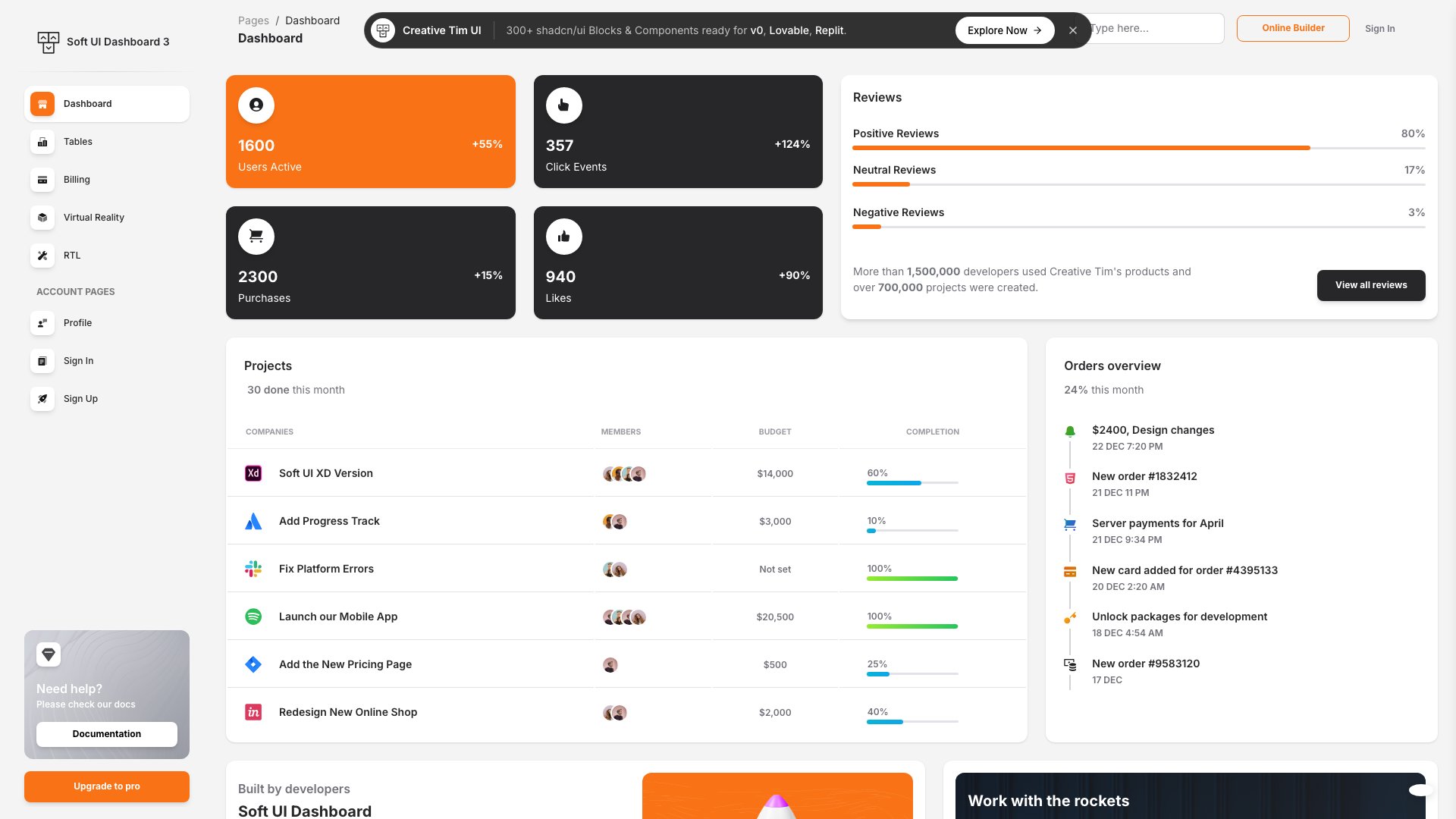Image resolution: width=1456 pixels, height=819 pixels.
Task: Click the person icon on Users Active card
Action: click(x=256, y=105)
